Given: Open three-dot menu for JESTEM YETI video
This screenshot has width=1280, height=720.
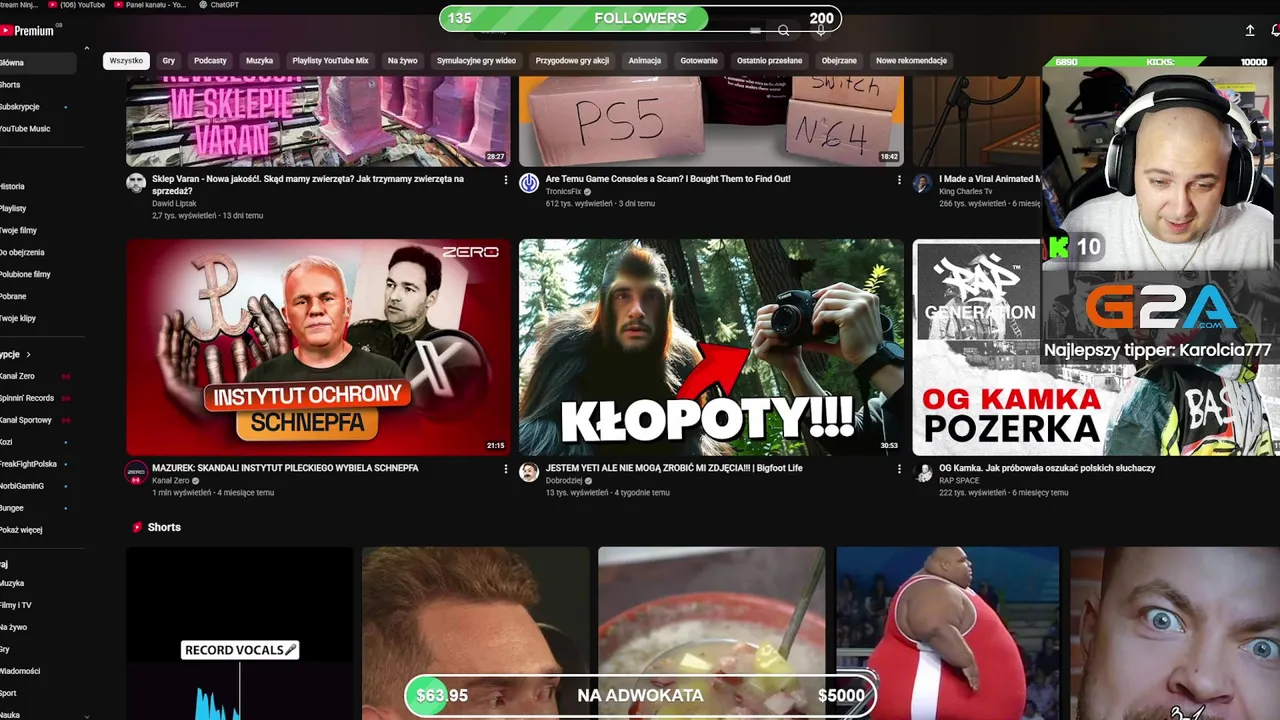Looking at the screenshot, I should (x=898, y=469).
